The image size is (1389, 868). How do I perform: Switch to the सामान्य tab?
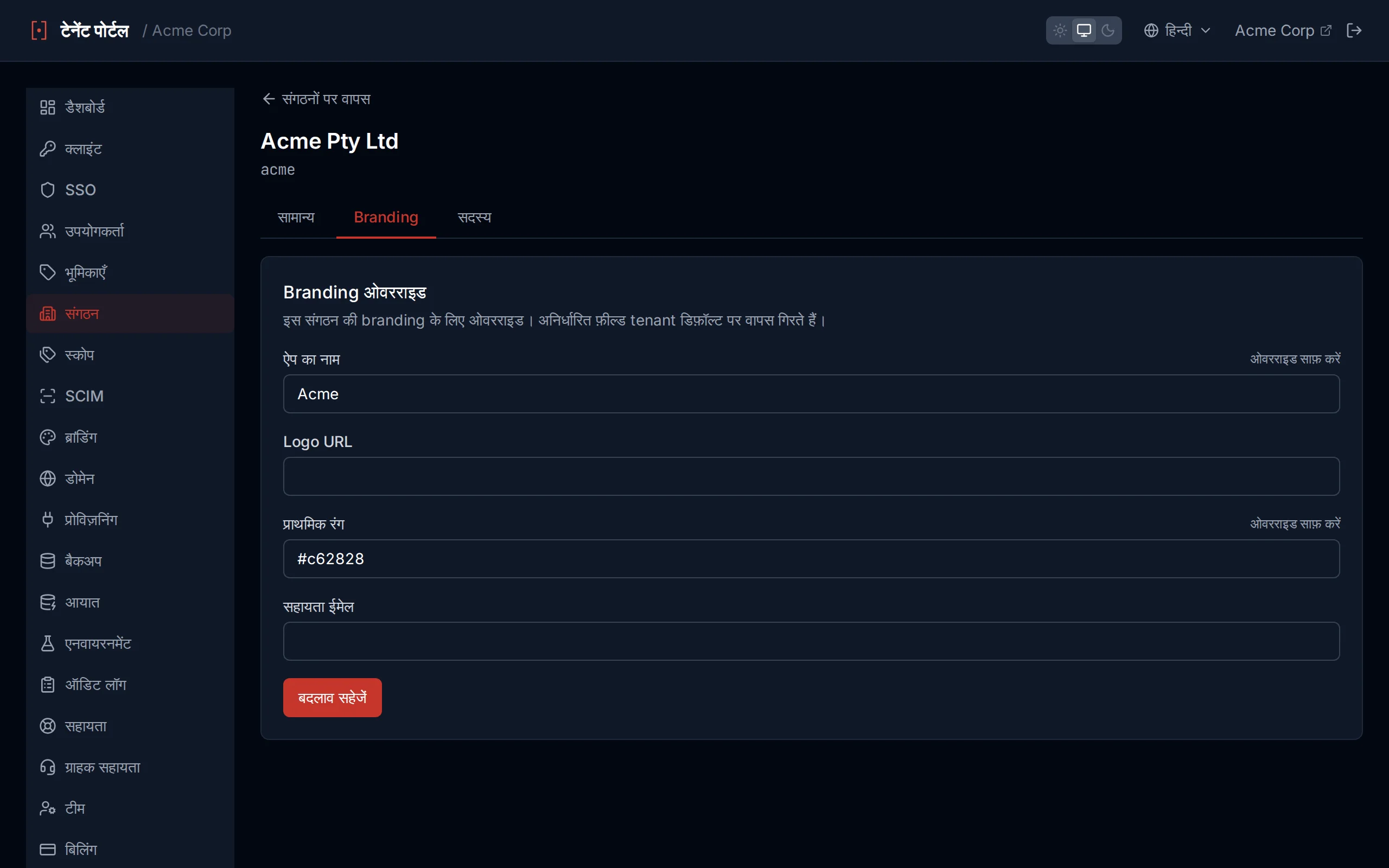[296, 218]
